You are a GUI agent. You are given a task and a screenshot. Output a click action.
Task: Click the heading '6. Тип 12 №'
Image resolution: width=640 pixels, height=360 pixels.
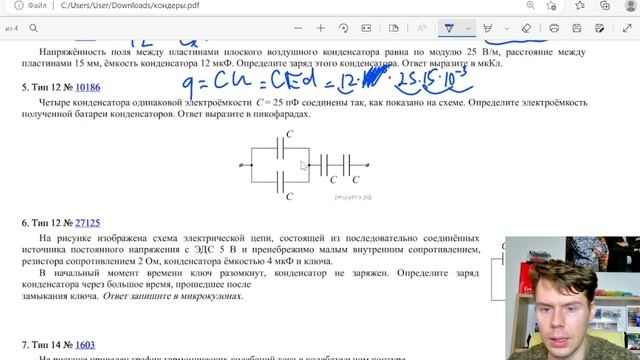click(x=47, y=223)
